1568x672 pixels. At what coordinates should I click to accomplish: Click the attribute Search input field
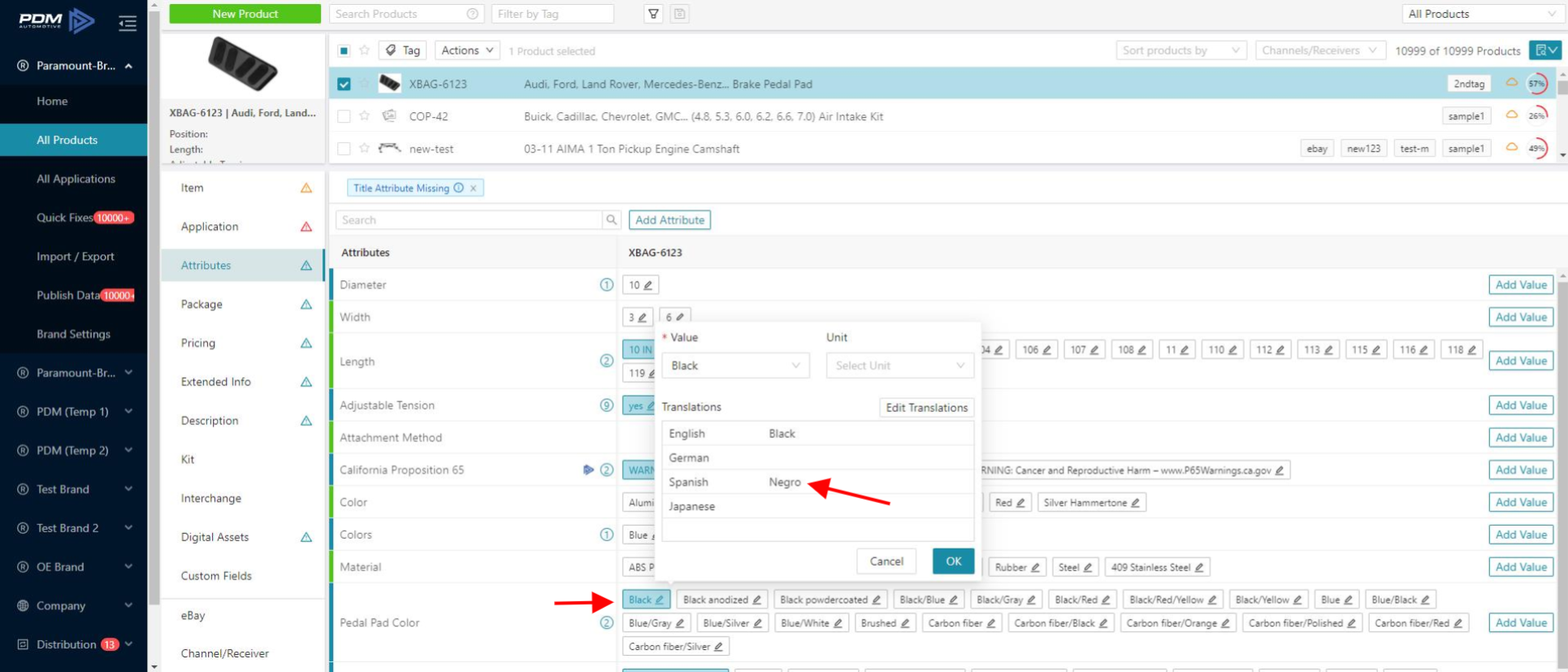[469, 220]
